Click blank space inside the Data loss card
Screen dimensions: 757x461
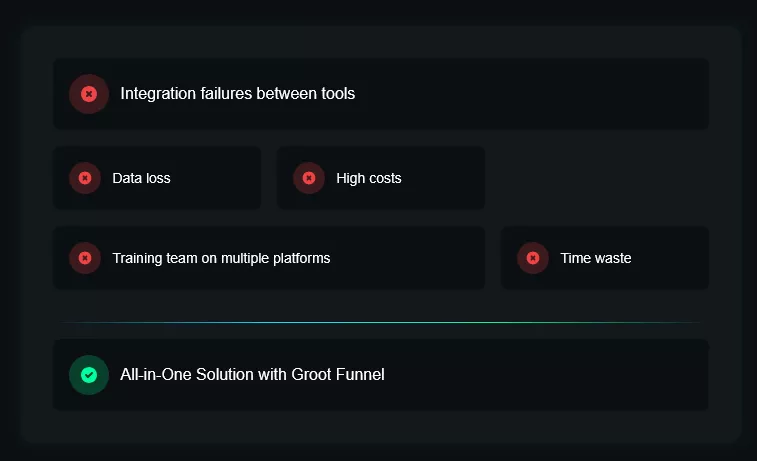click(x=220, y=178)
